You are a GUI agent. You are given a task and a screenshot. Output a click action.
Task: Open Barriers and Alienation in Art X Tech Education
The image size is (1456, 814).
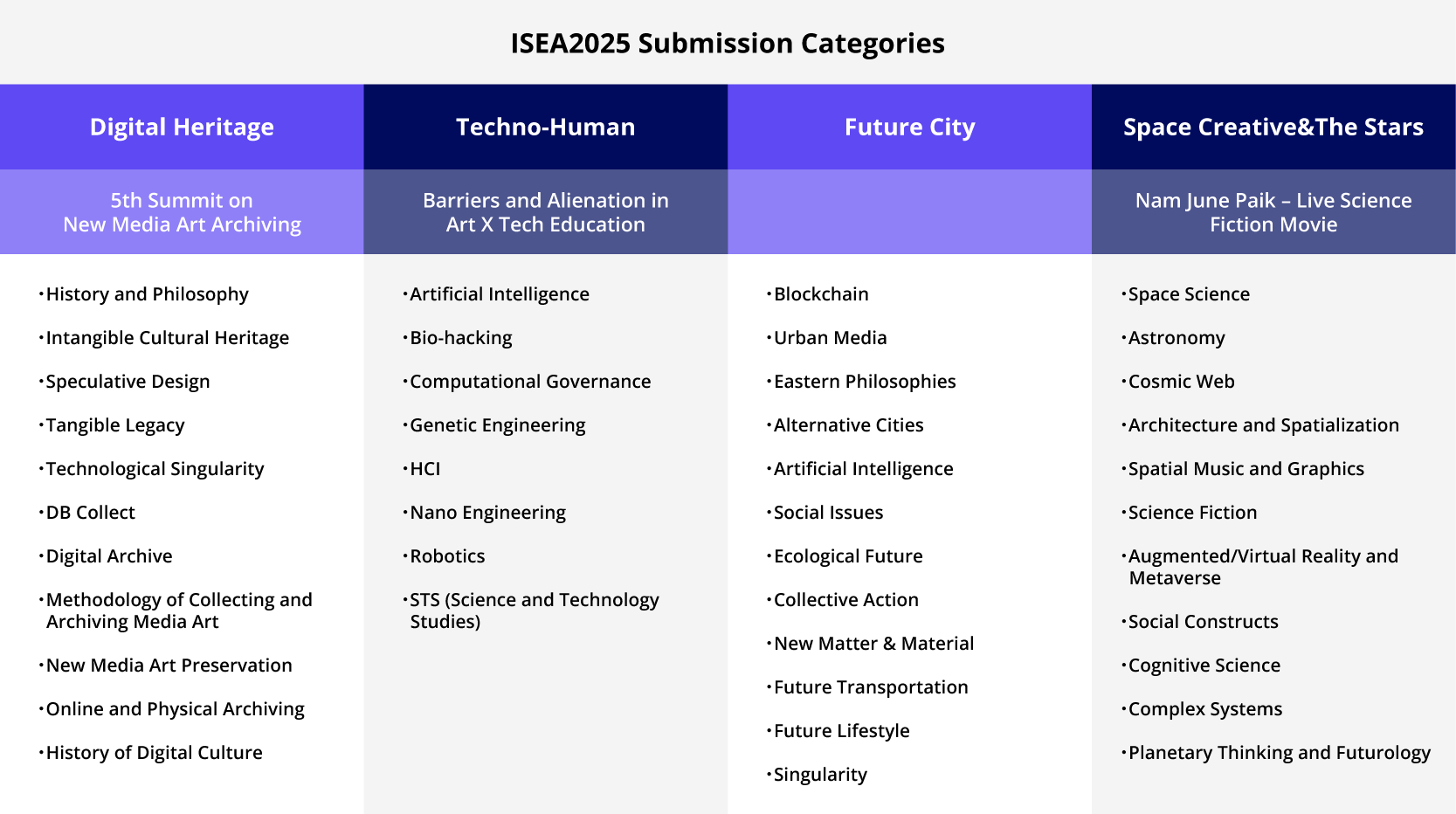(x=545, y=212)
